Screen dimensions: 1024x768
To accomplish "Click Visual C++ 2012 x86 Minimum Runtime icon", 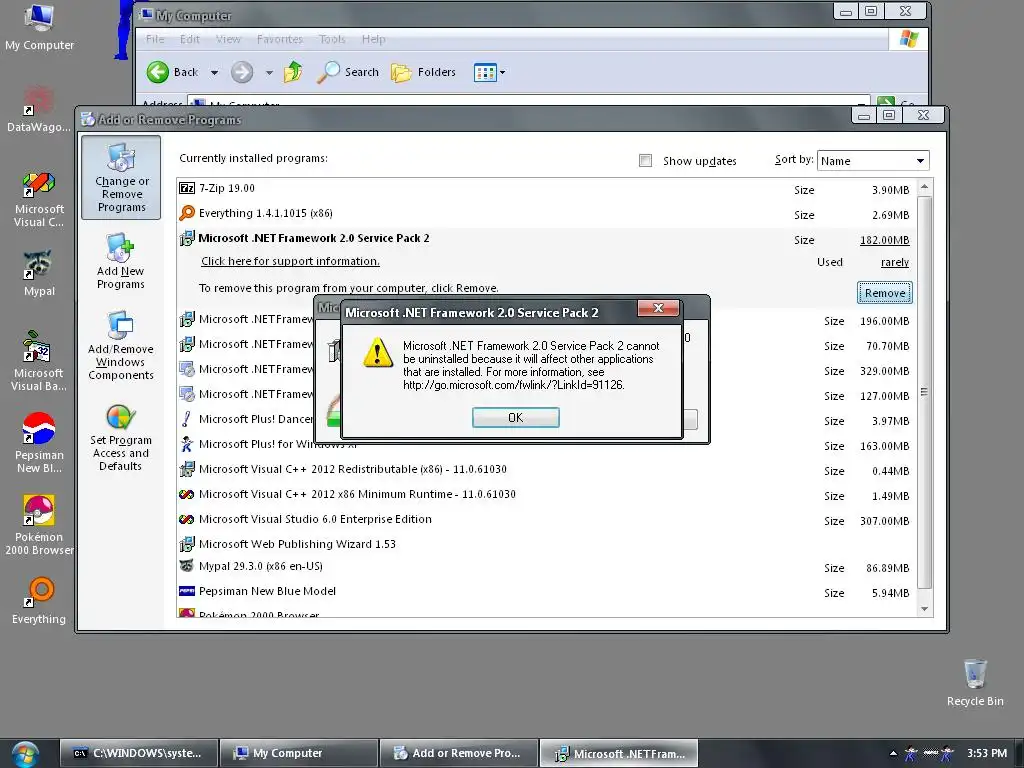I will (187, 494).
